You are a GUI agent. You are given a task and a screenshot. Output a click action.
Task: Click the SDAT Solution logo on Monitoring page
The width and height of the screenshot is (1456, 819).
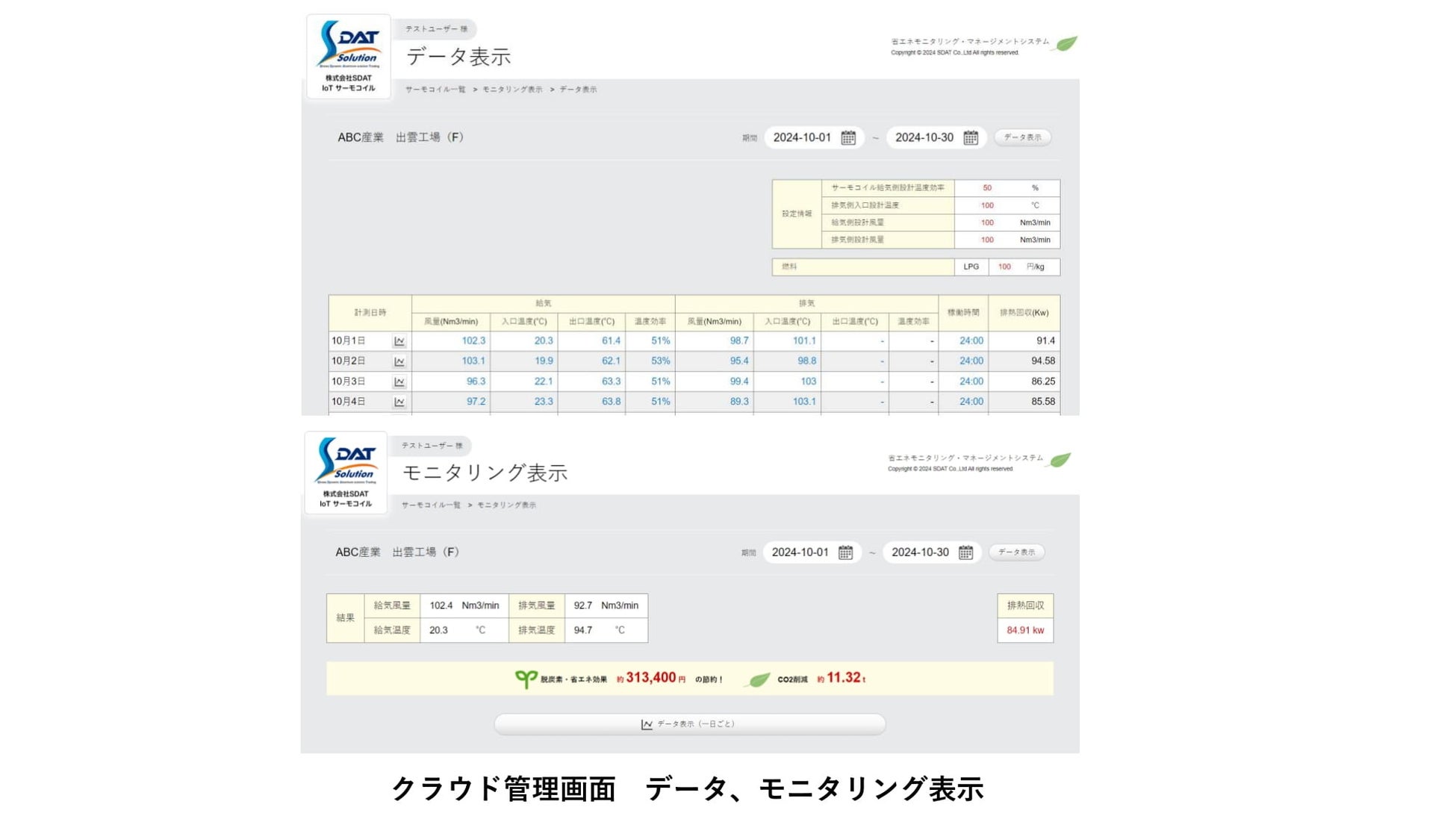pos(346,472)
